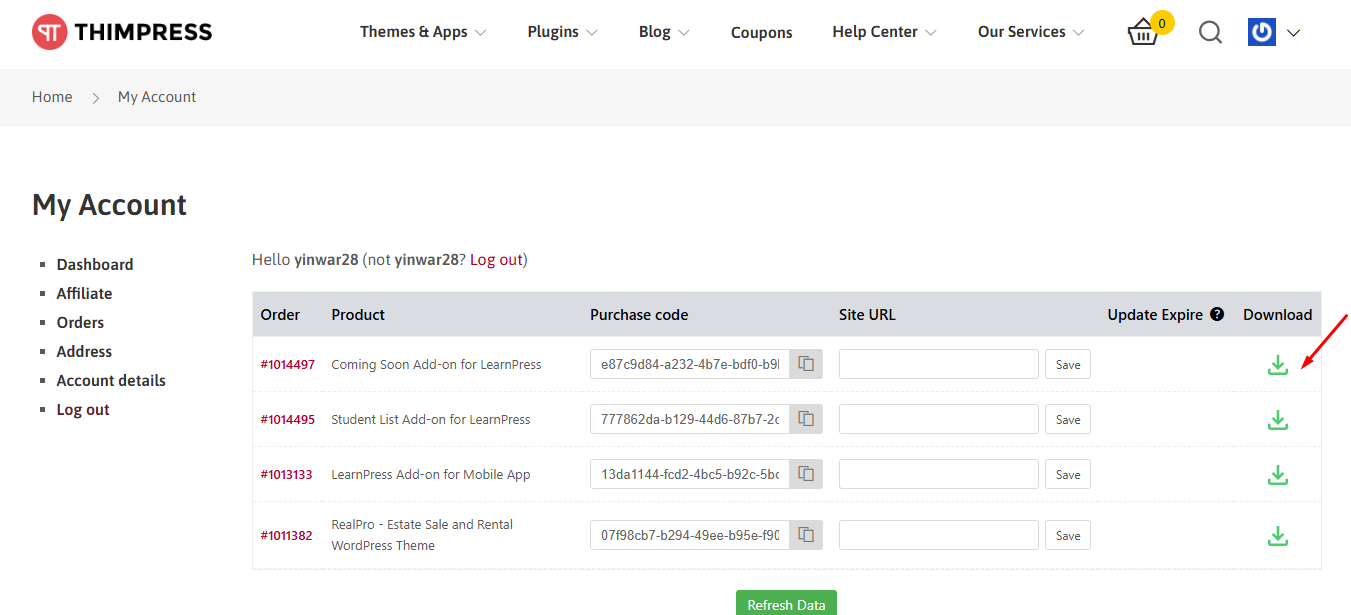1351x615 pixels.
Task: Save Site URL for Mobile App Add-on
Action: (x=1068, y=474)
